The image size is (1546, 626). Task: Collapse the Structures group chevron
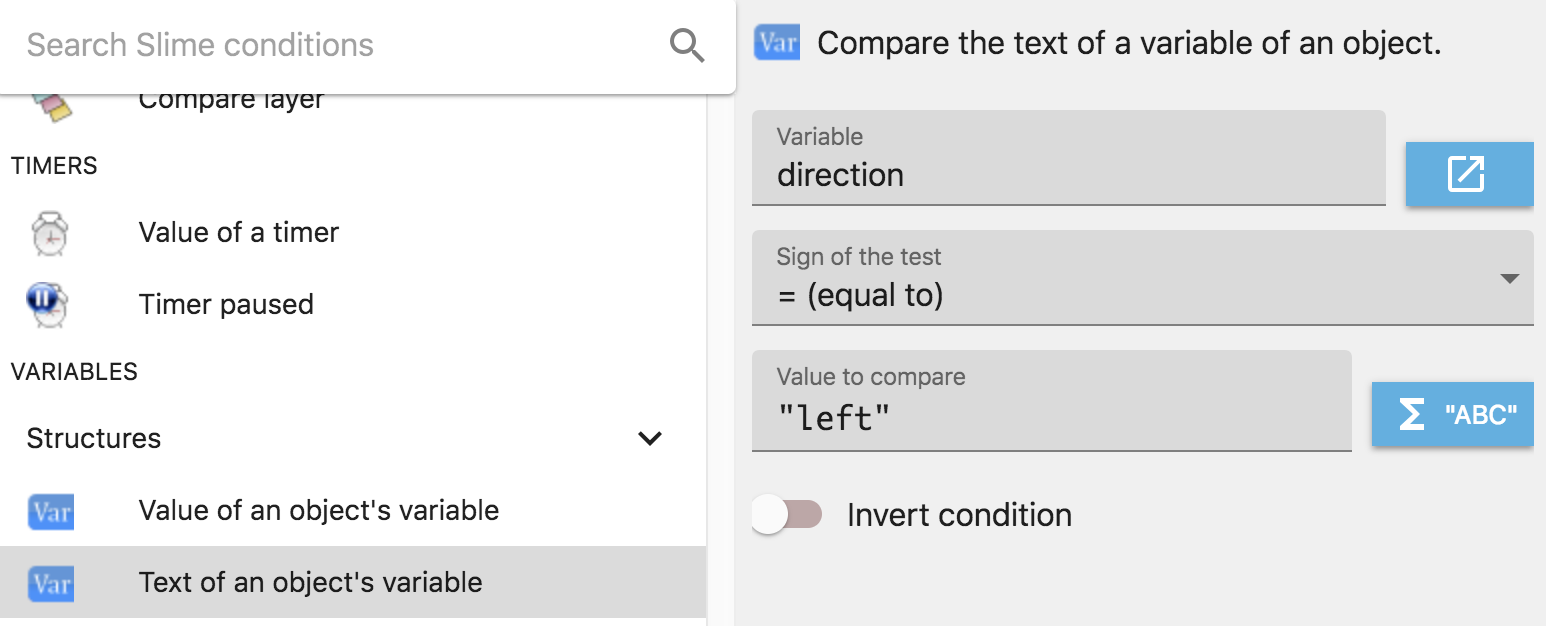click(x=650, y=439)
